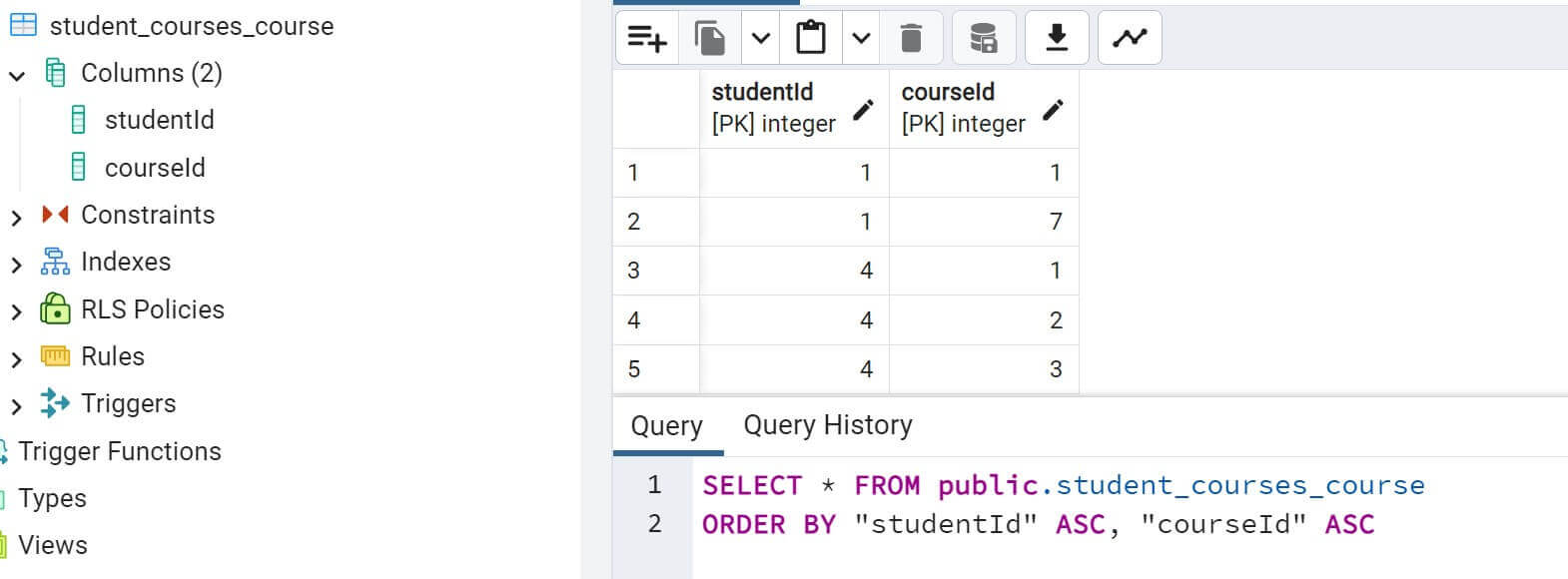The height and width of the screenshot is (579, 1568).
Task: Expand the Constraints tree node
Action: pos(16,217)
